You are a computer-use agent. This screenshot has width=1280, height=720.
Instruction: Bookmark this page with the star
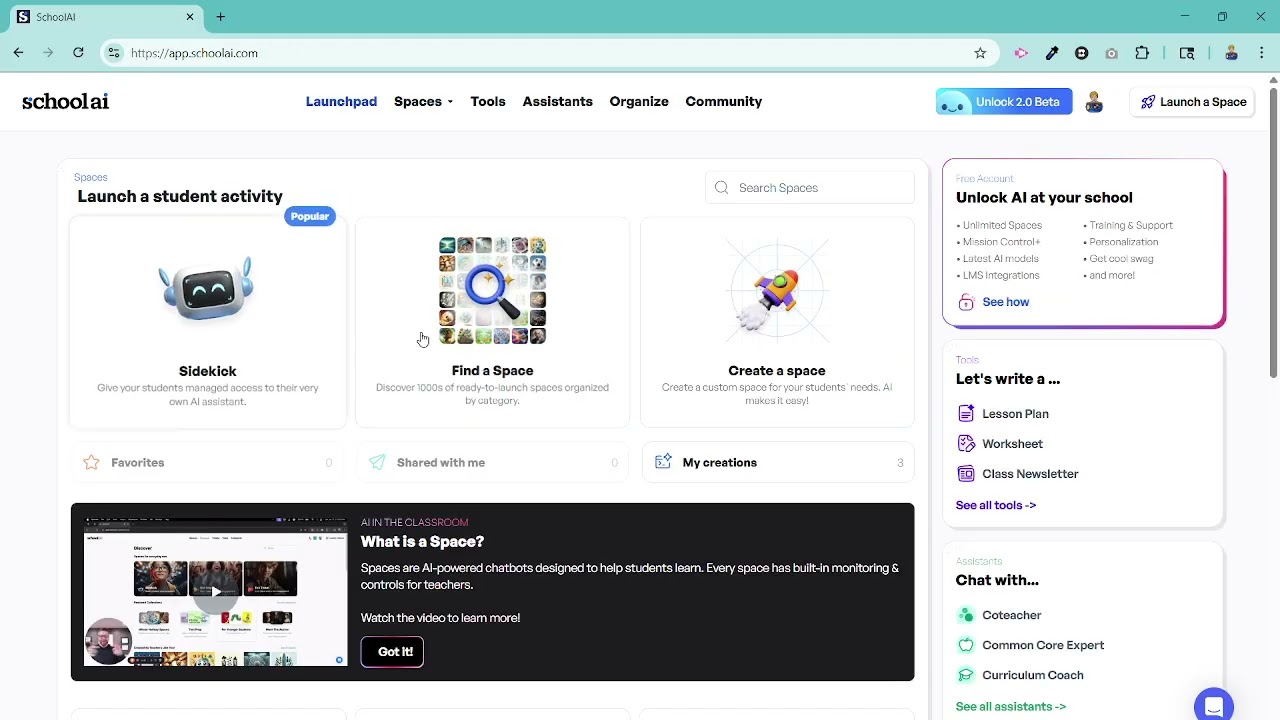(x=980, y=53)
